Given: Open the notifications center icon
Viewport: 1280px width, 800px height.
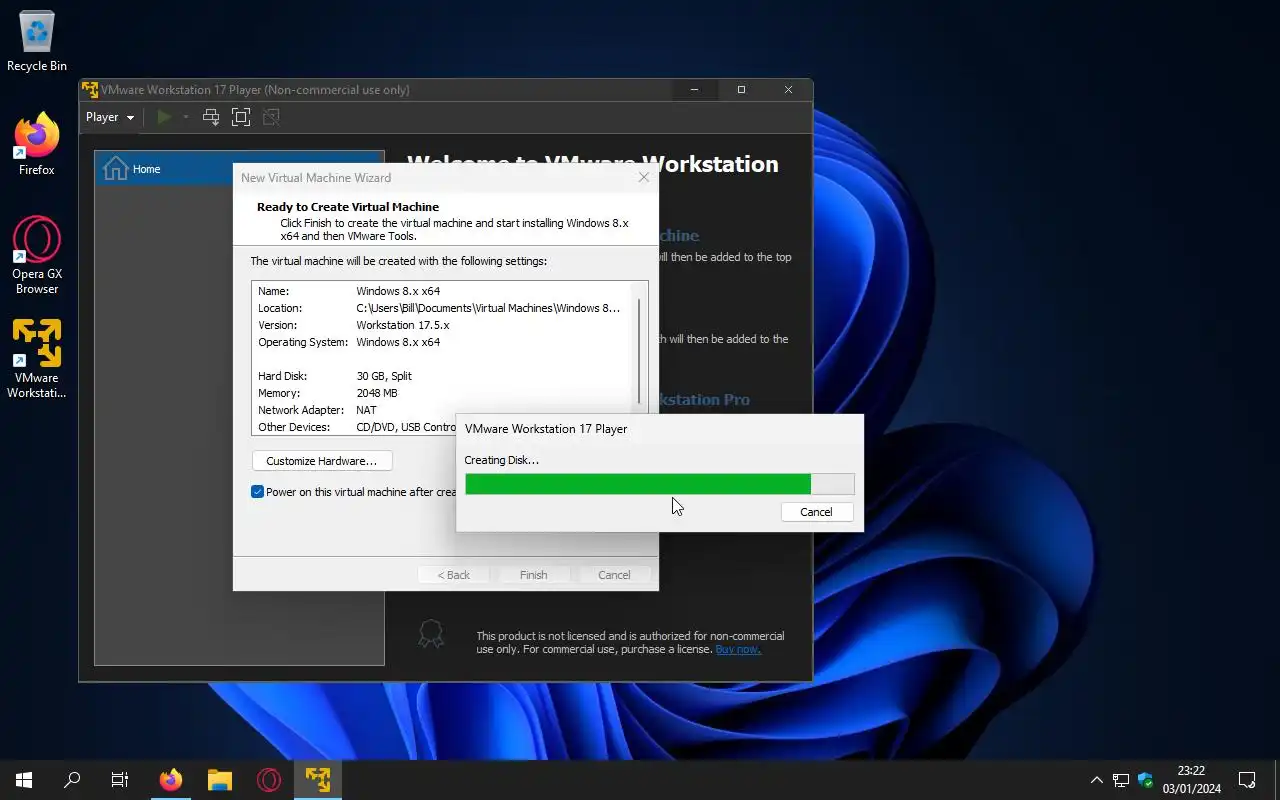Looking at the screenshot, I should pyautogui.click(x=1247, y=780).
